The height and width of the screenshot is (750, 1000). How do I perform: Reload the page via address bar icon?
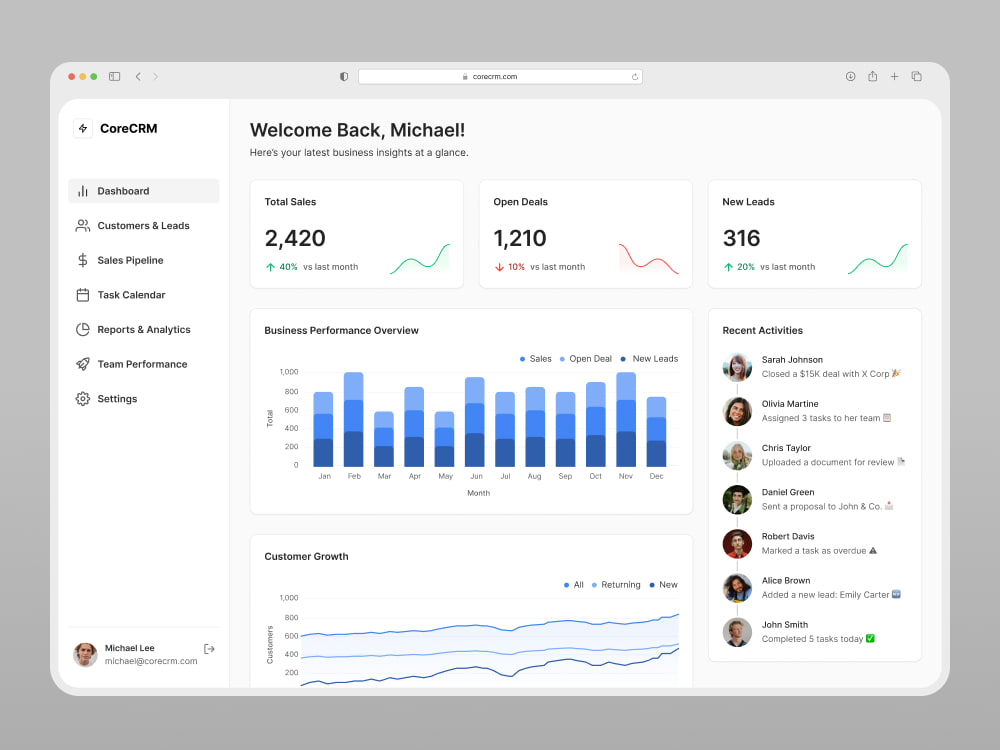click(635, 77)
